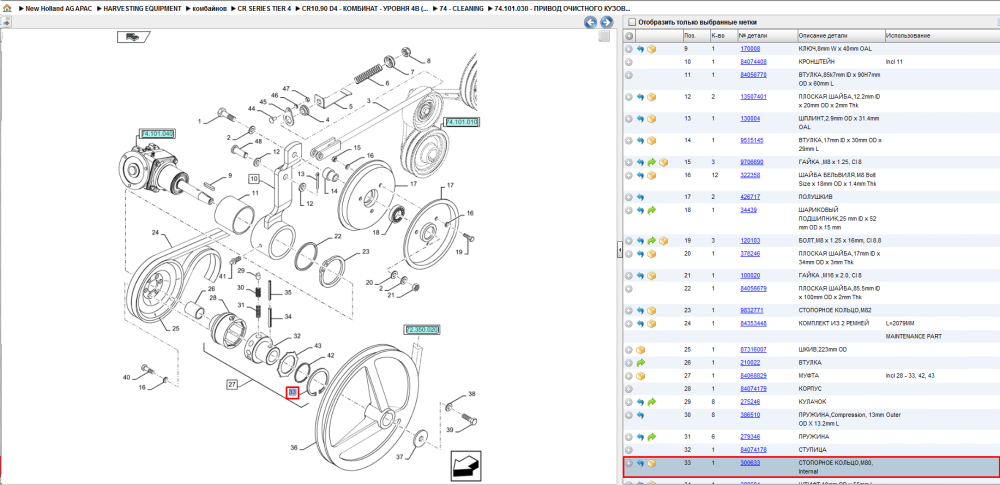Screen dimensions: 1000x485
Task: Select boxed callout 27 in diagram
Action: pyautogui.click(x=234, y=384)
